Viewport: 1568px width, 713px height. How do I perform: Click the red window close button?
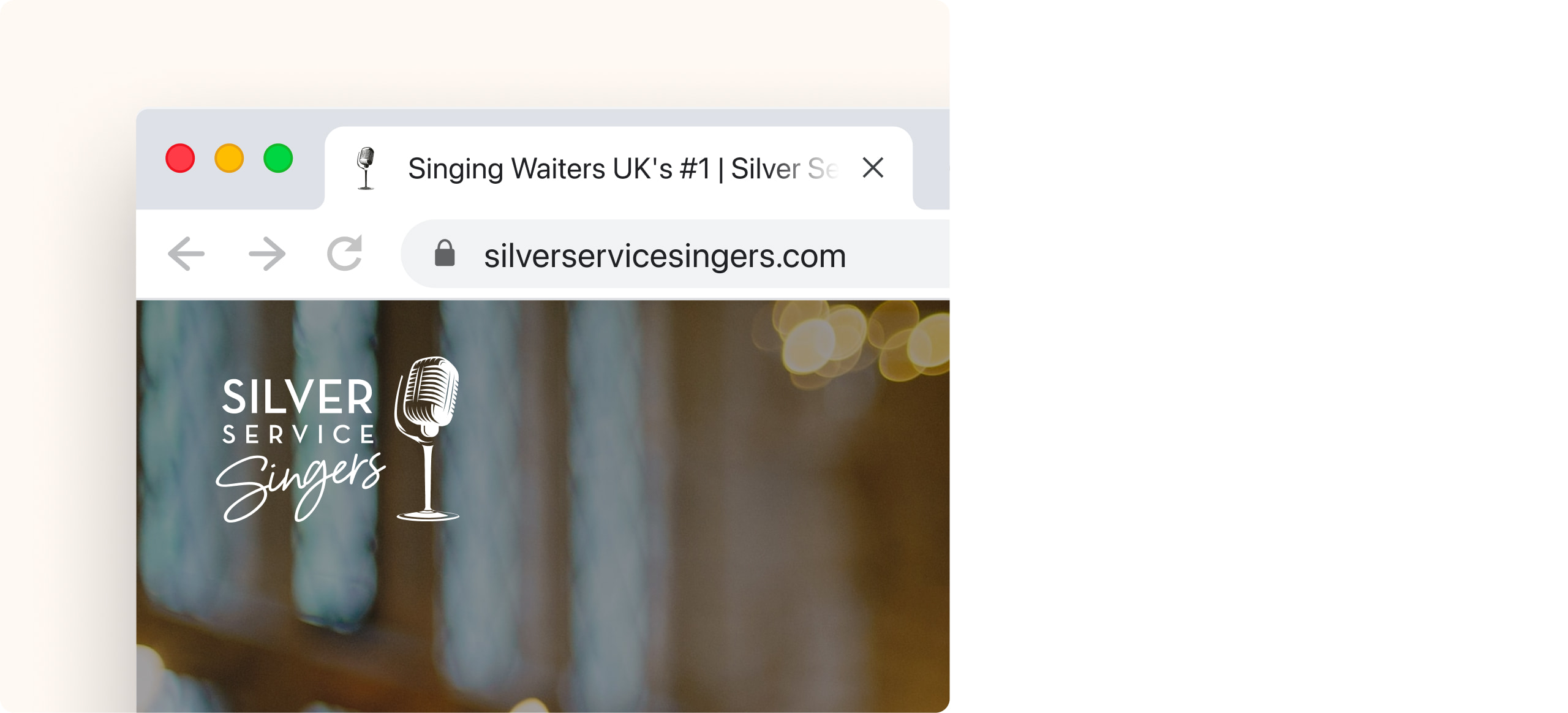click(180, 158)
